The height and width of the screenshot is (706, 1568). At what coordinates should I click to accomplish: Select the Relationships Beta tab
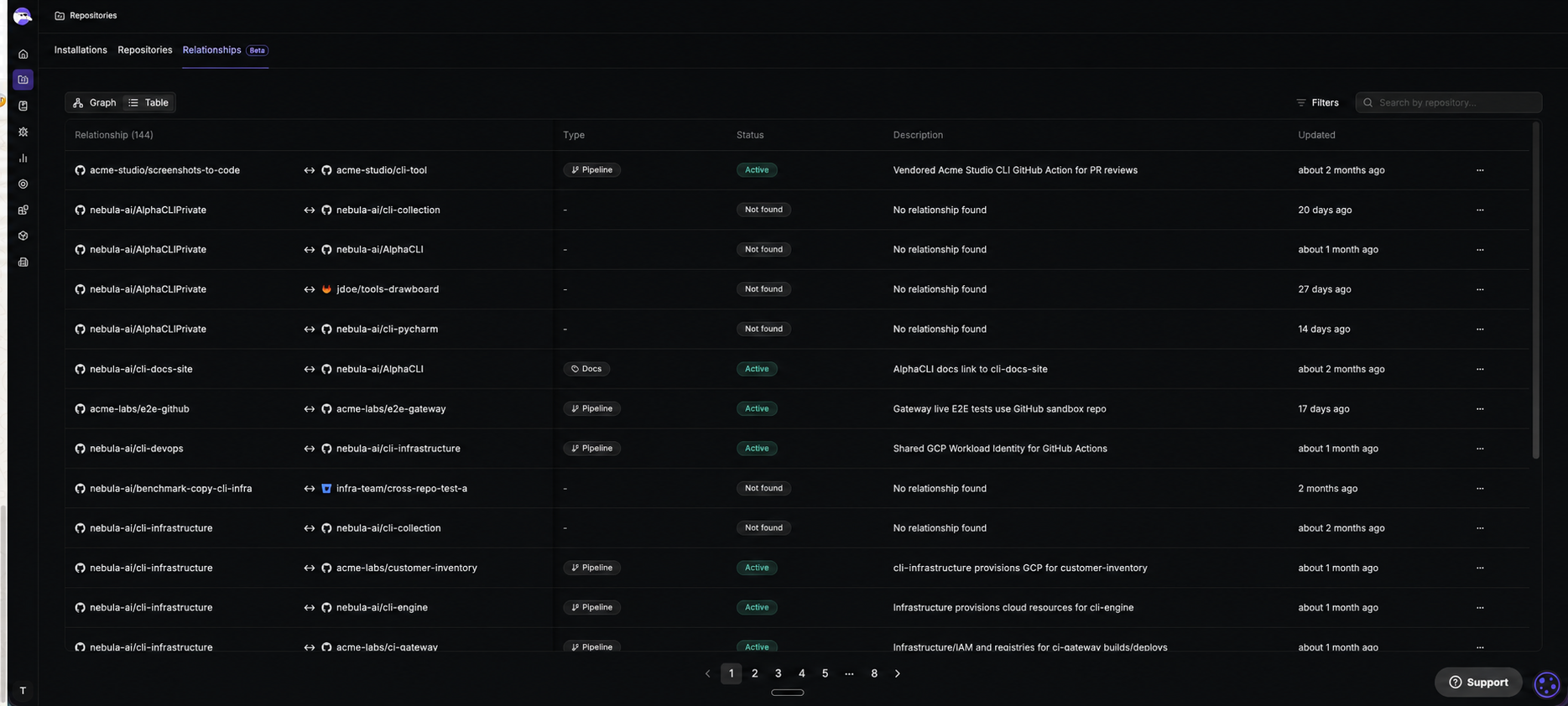click(225, 50)
